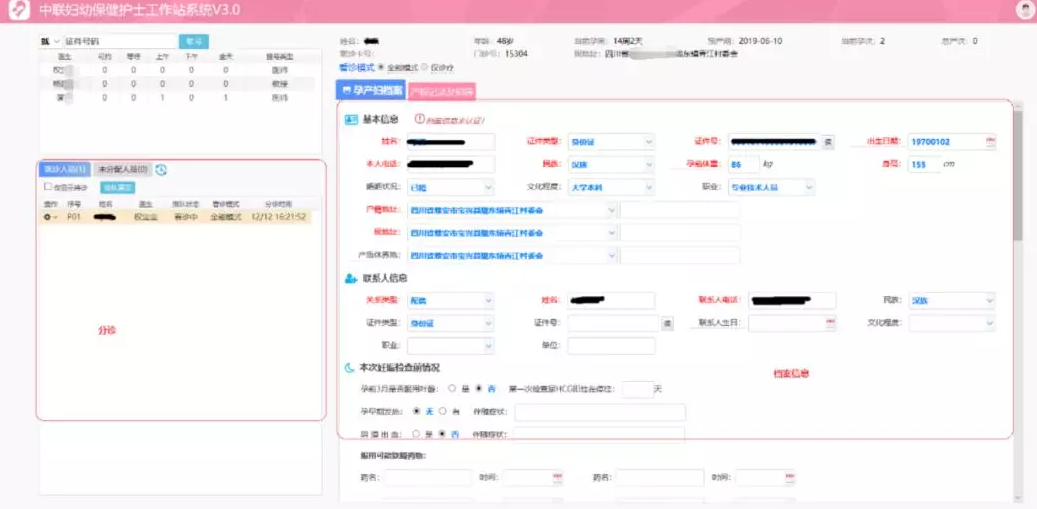The width and height of the screenshot is (1037, 509).
Task: Click the 12/12 16:21:52 time cell
Action: (x=278, y=217)
